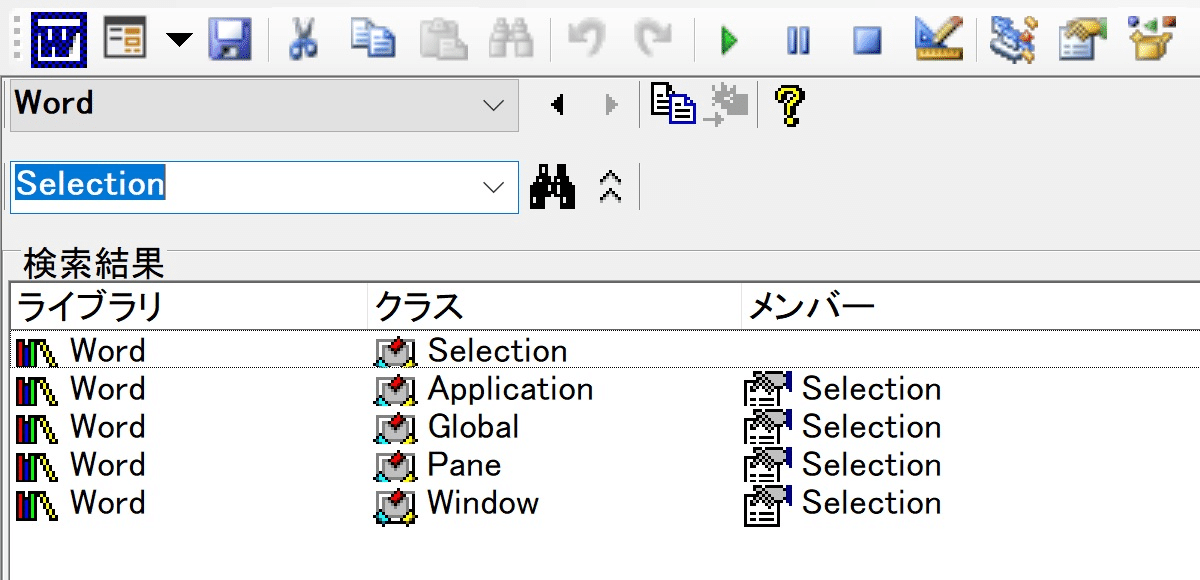The width and height of the screenshot is (1200, 580).
Task: Expand the Selection search combo box
Action: pos(495,187)
